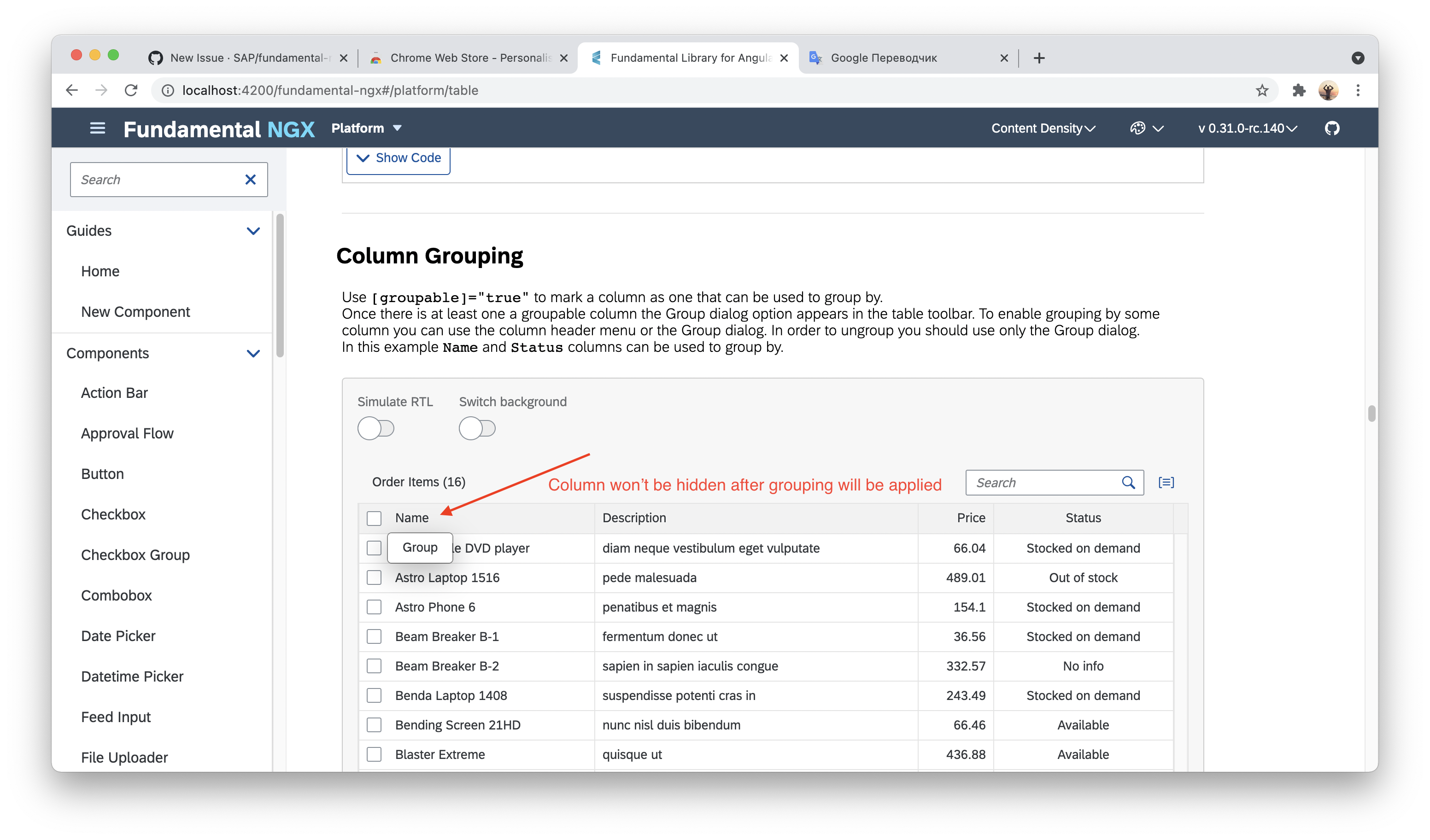View site information icon in address bar

168,90
